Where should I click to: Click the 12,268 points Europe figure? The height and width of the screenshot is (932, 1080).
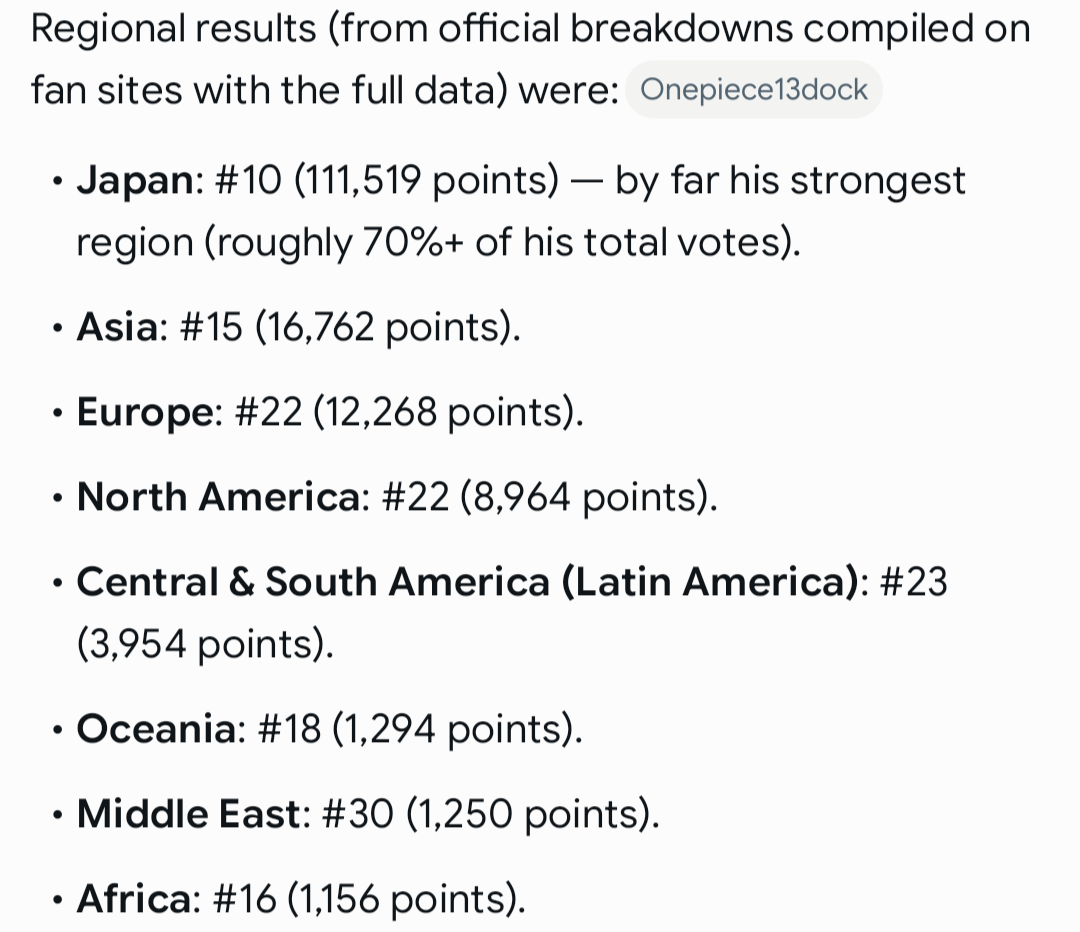[444, 413]
